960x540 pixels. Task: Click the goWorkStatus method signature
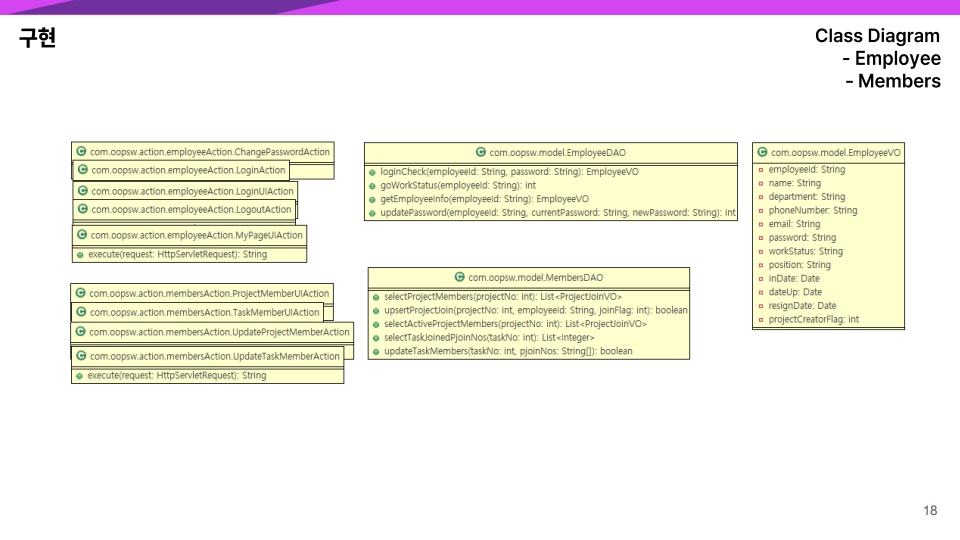[x=458, y=186]
